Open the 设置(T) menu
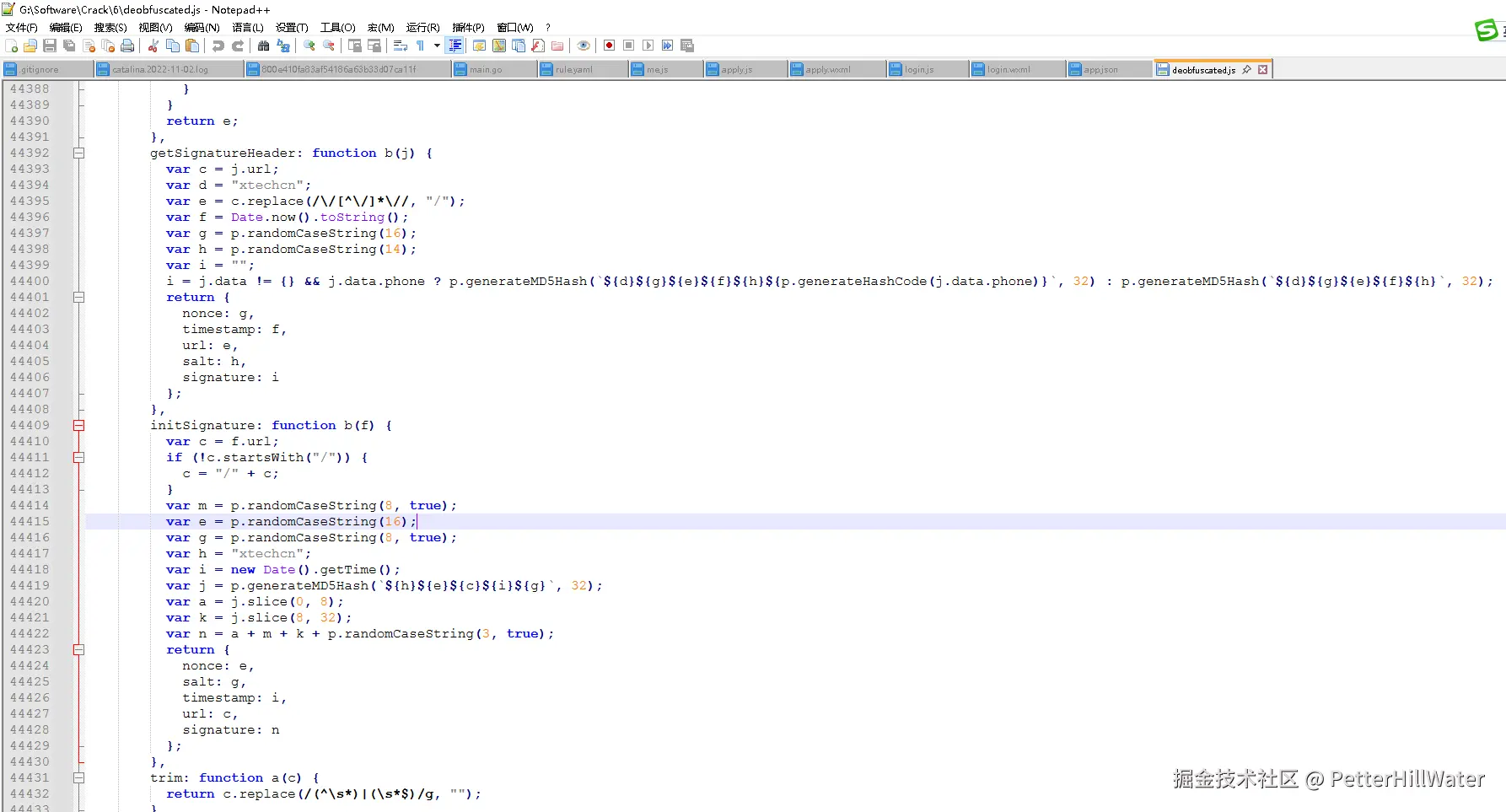 (292, 28)
